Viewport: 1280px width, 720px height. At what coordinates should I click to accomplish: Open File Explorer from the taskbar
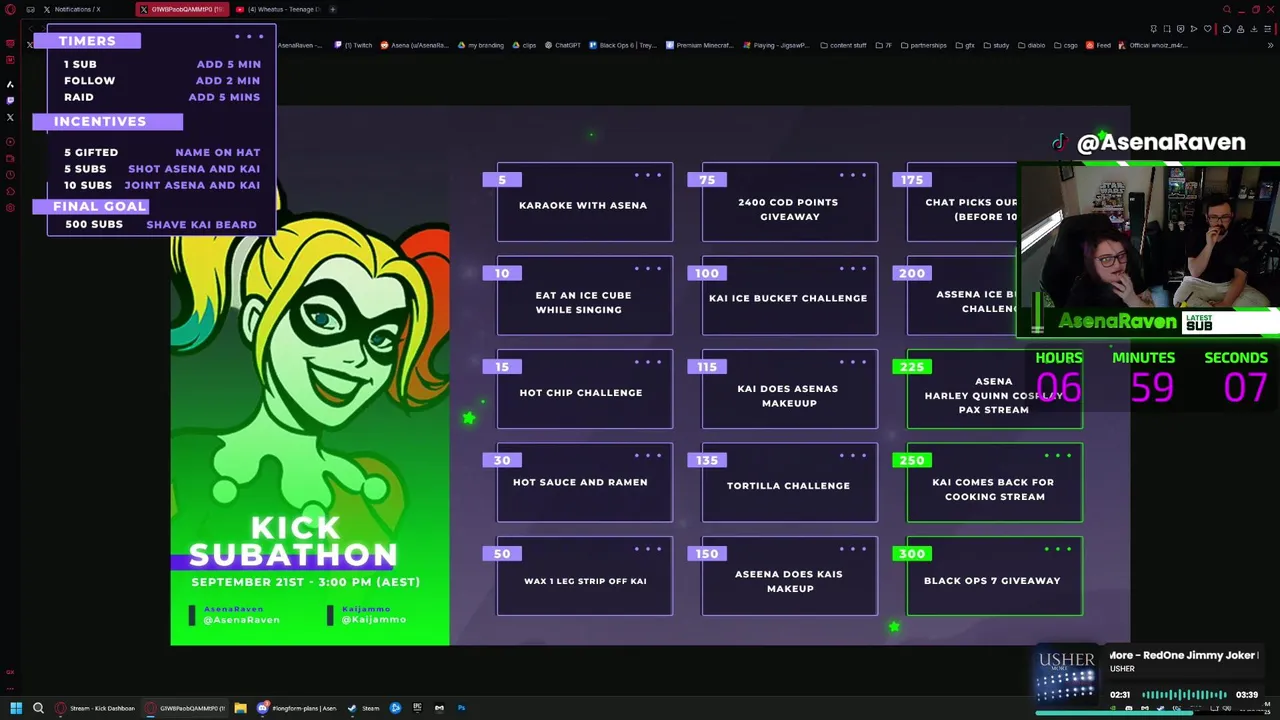click(x=240, y=708)
